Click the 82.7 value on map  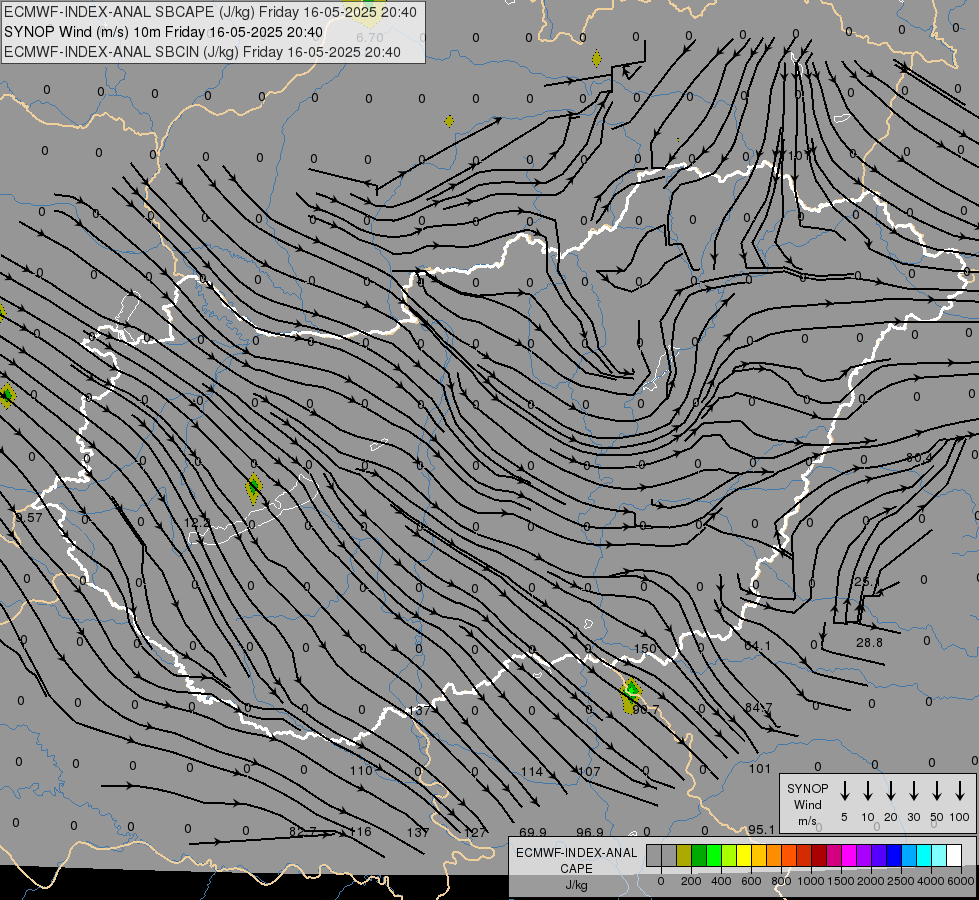[x=303, y=831]
